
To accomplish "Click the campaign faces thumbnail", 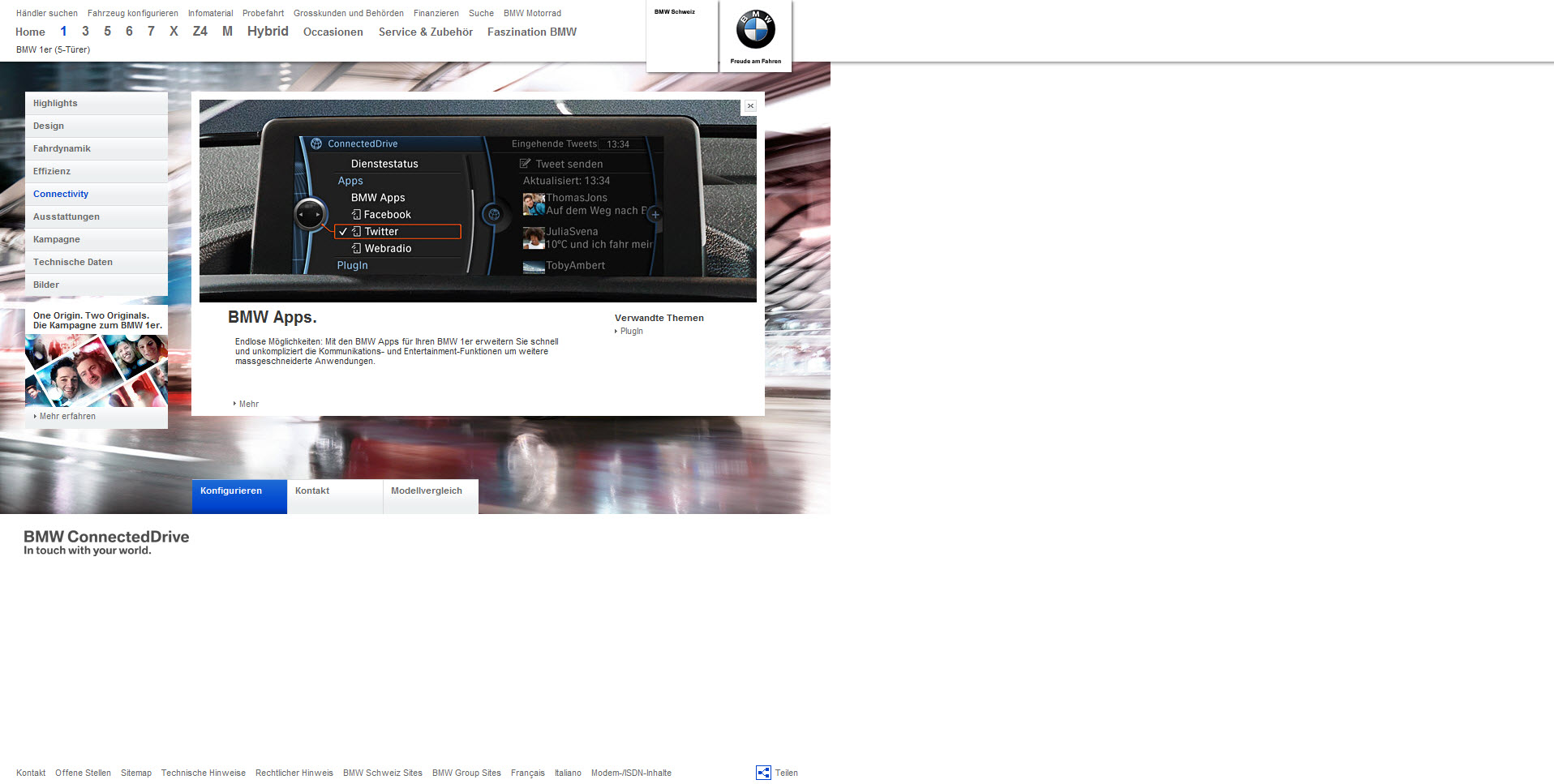I will click(97, 371).
